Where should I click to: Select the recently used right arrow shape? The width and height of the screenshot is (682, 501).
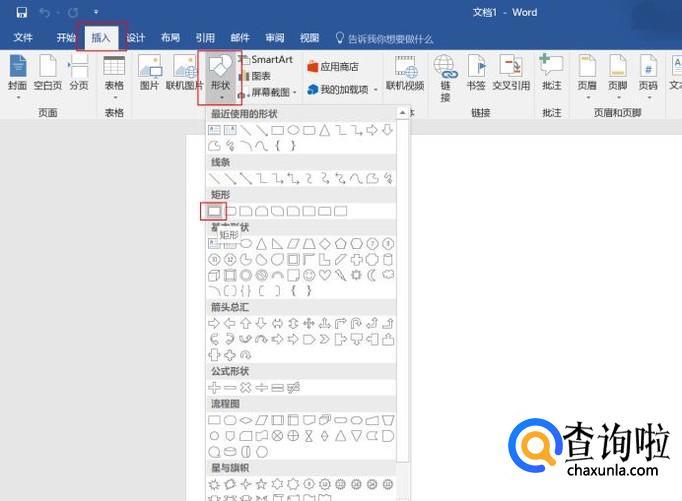[x=372, y=130]
